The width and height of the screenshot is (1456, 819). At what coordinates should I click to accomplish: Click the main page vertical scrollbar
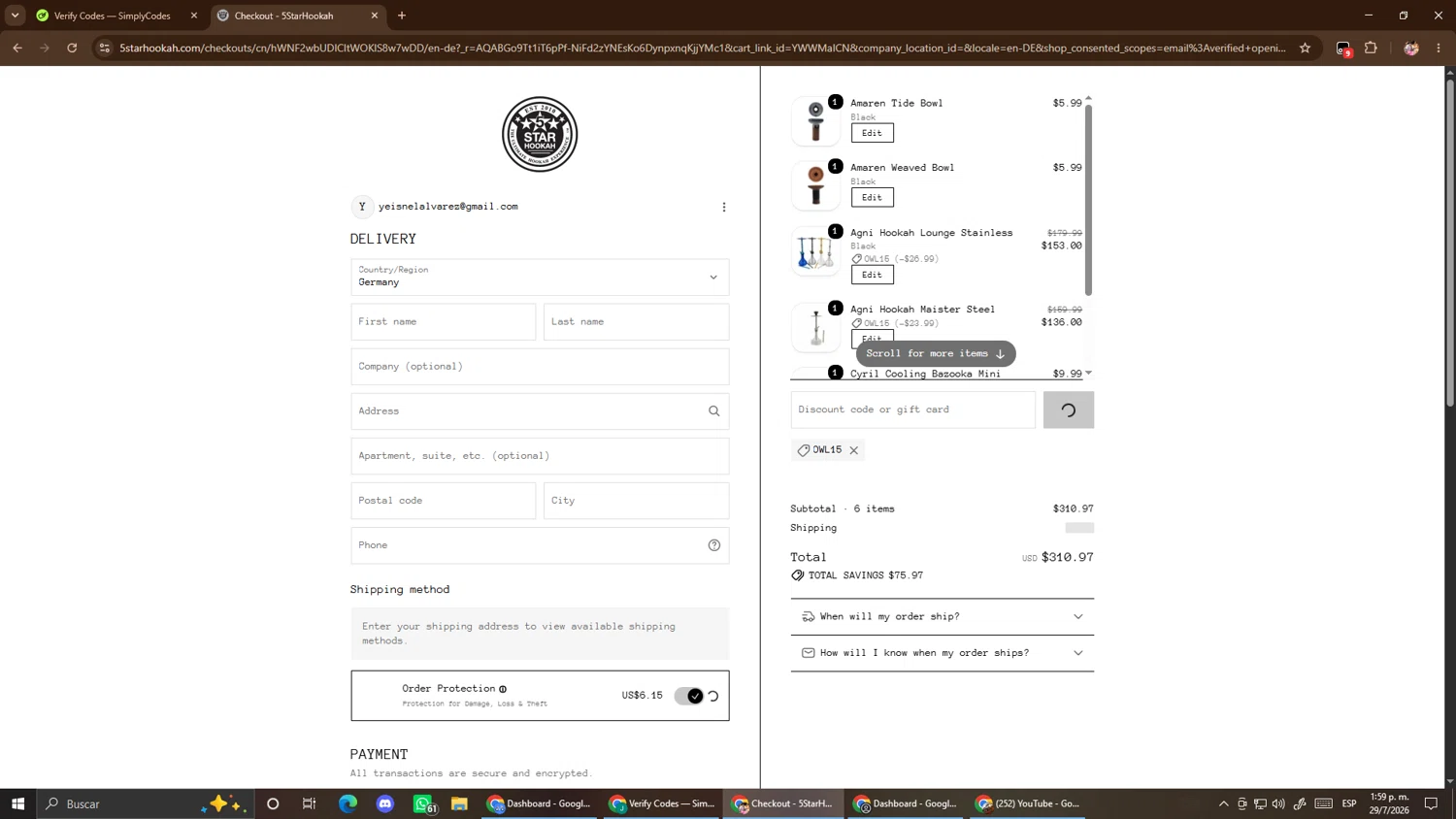[x=1450, y=243]
